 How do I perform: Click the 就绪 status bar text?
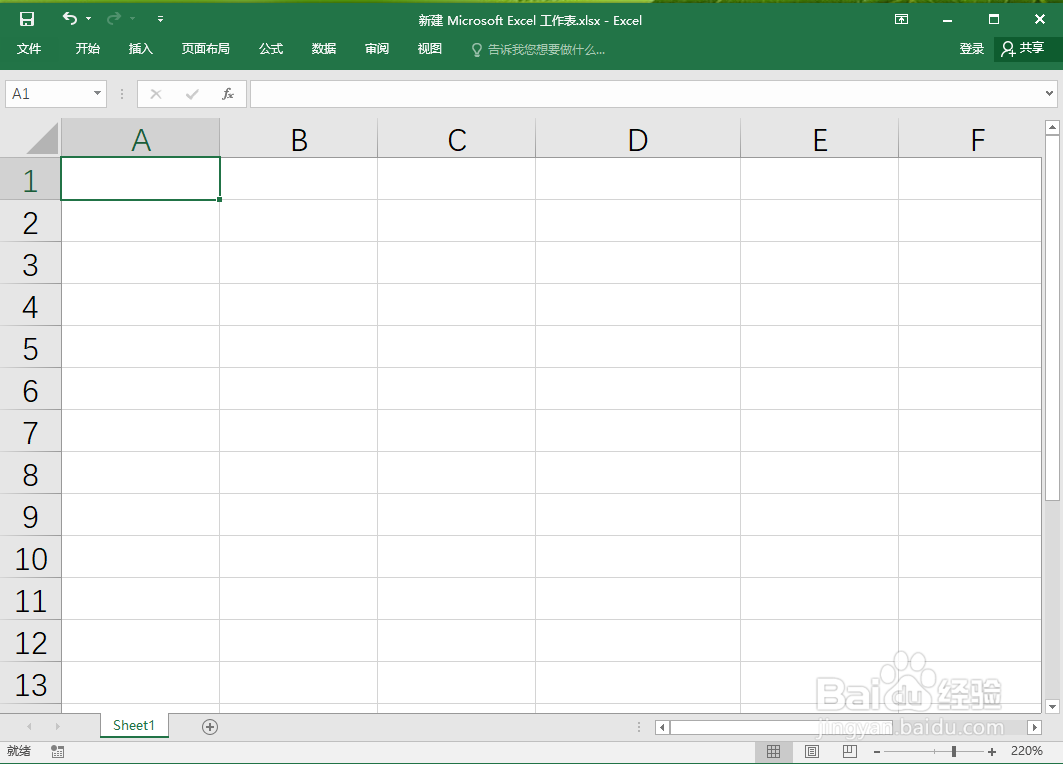(19, 750)
